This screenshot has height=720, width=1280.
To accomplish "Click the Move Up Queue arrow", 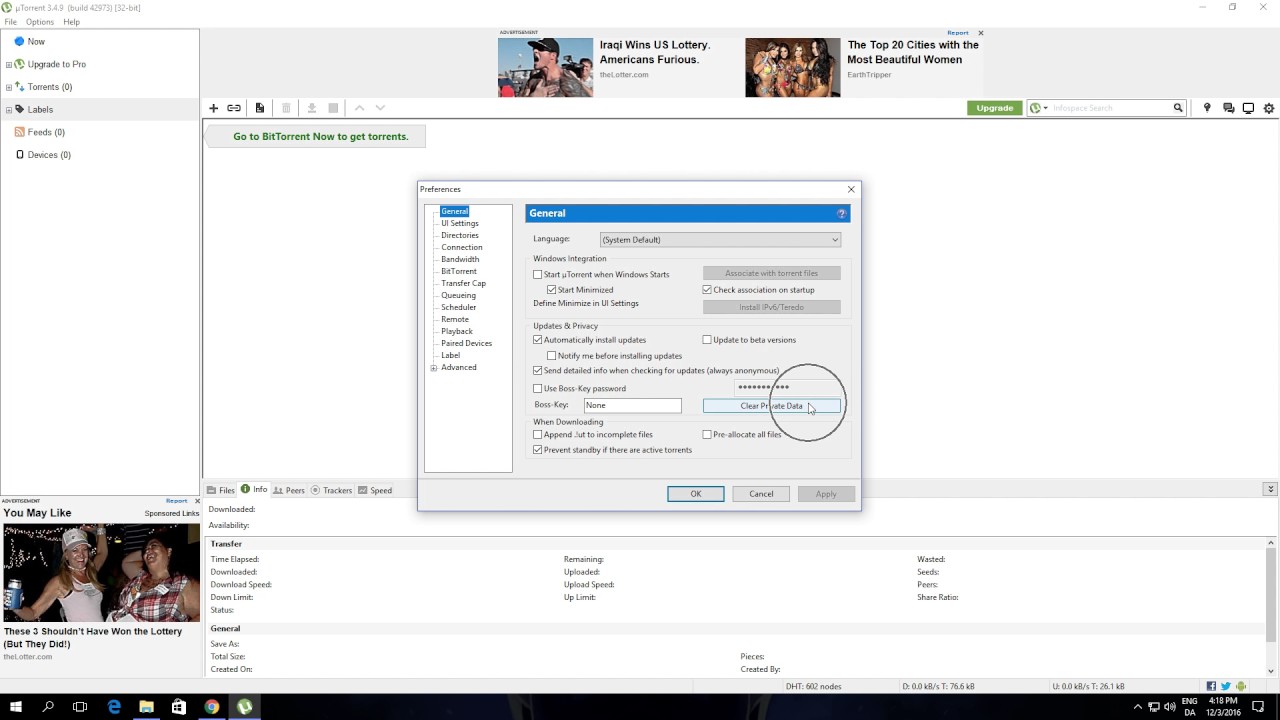I will click(359, 108).
